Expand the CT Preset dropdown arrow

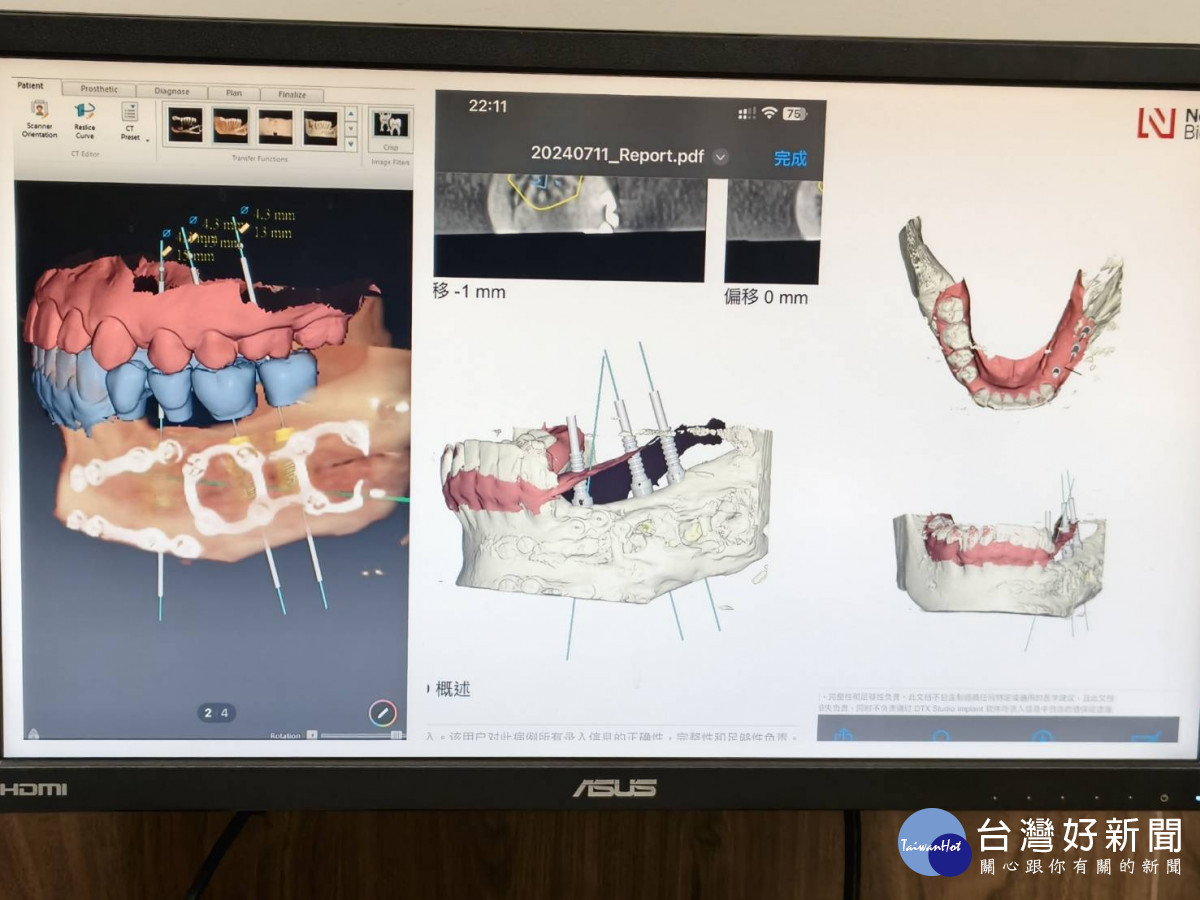pos(148,140)
